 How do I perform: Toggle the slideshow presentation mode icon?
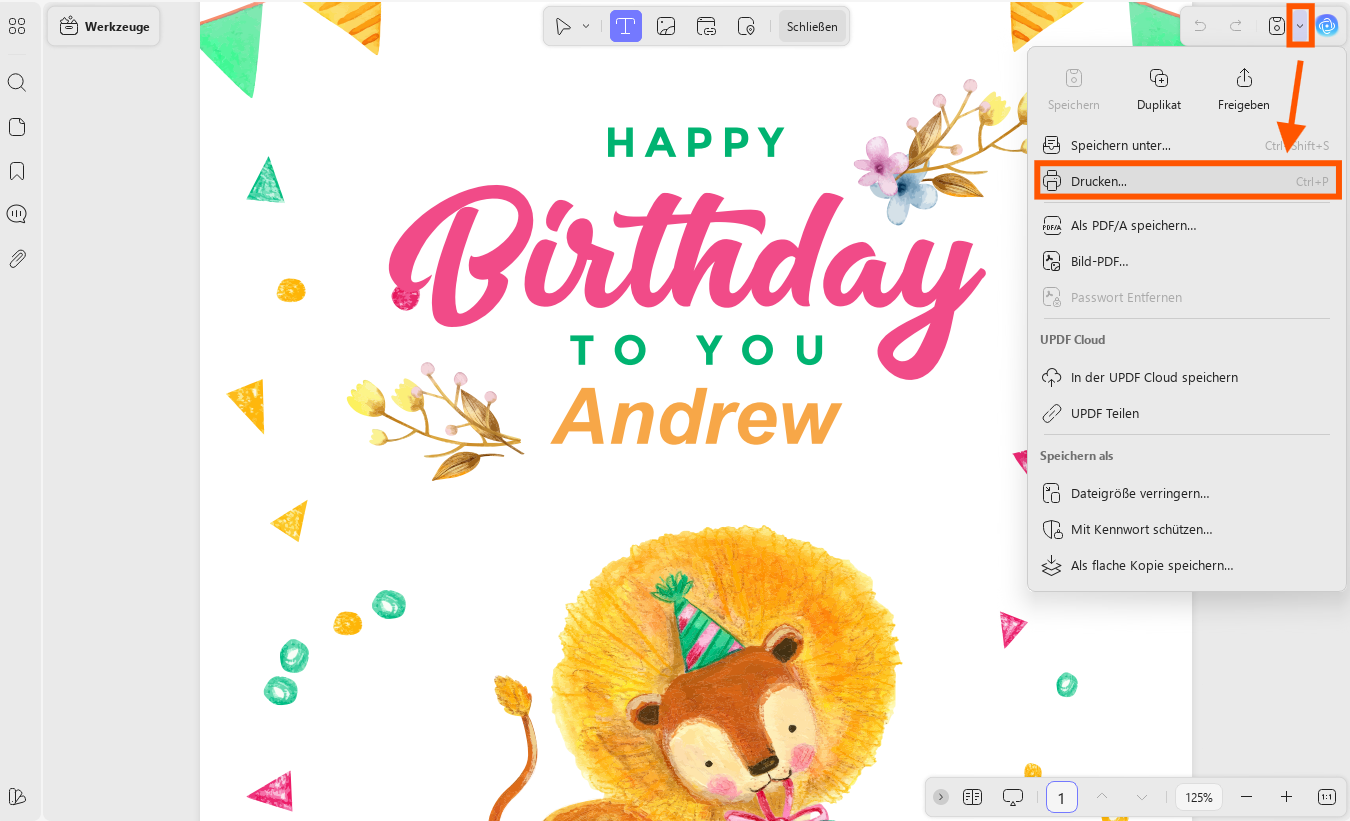coord(1013,797)
